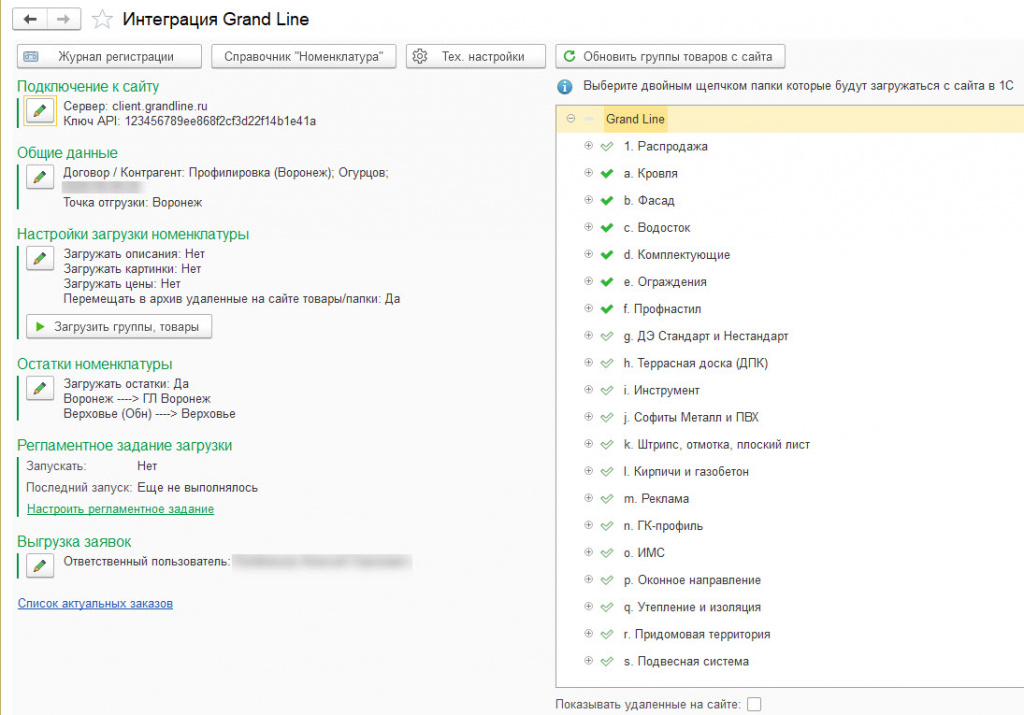1024x715 pixels.
Task: Select the d. Комплектующие row
Action: 790,255
